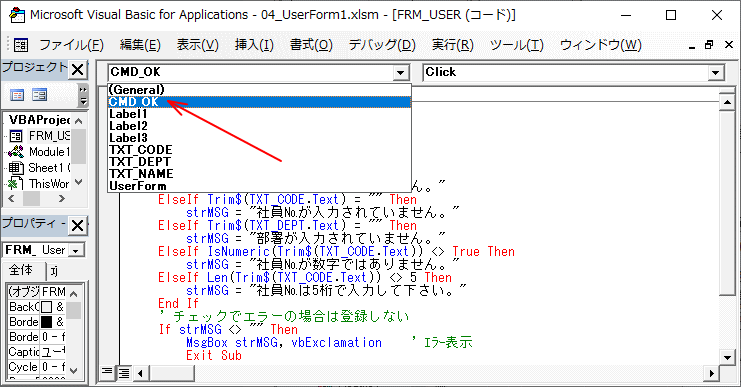The width and height of the screenshot is (741, 387).
Task: Choose Label1 from the object list
Action: (x=259, y=114)
